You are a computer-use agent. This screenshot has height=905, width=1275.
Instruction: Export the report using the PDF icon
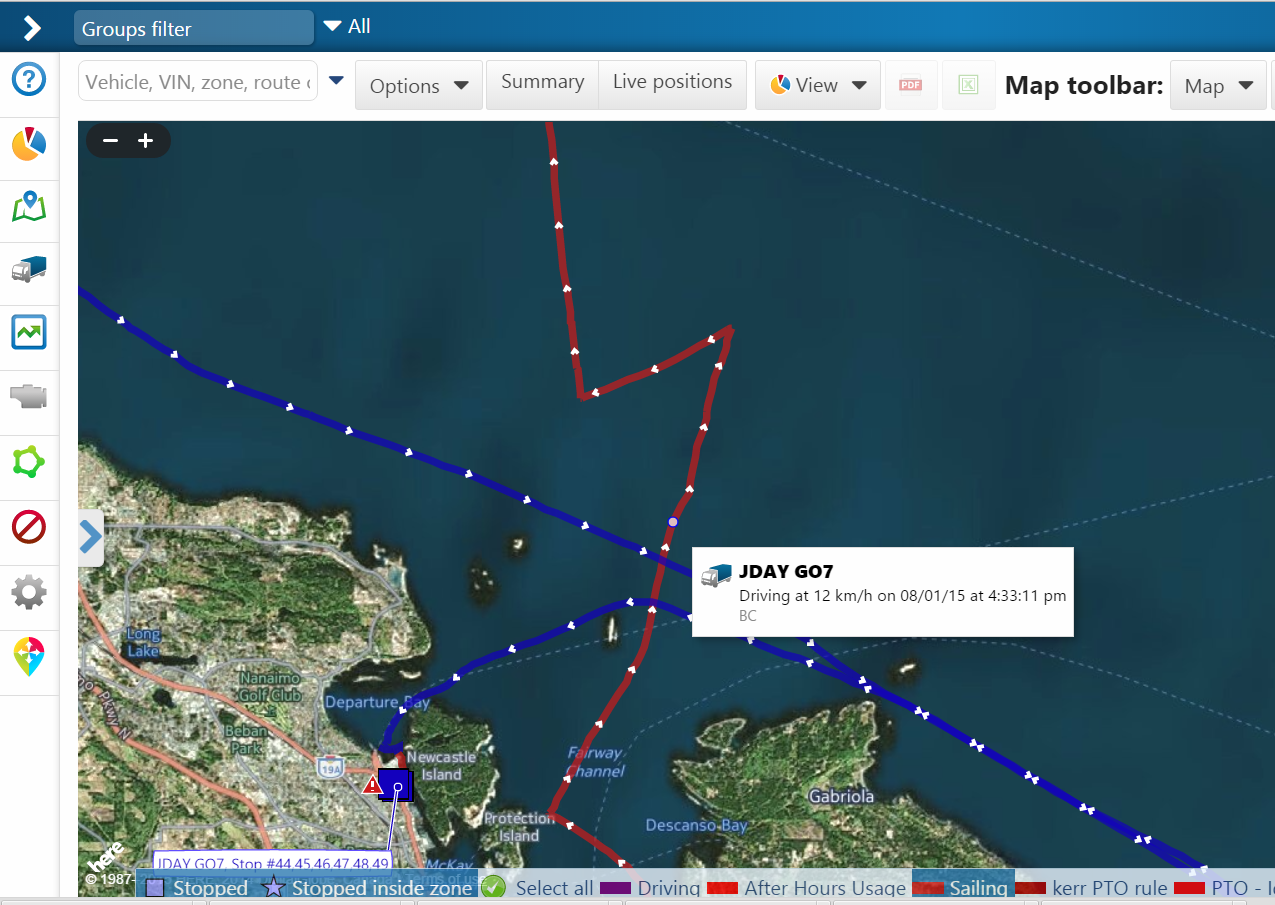click(910, 85)
